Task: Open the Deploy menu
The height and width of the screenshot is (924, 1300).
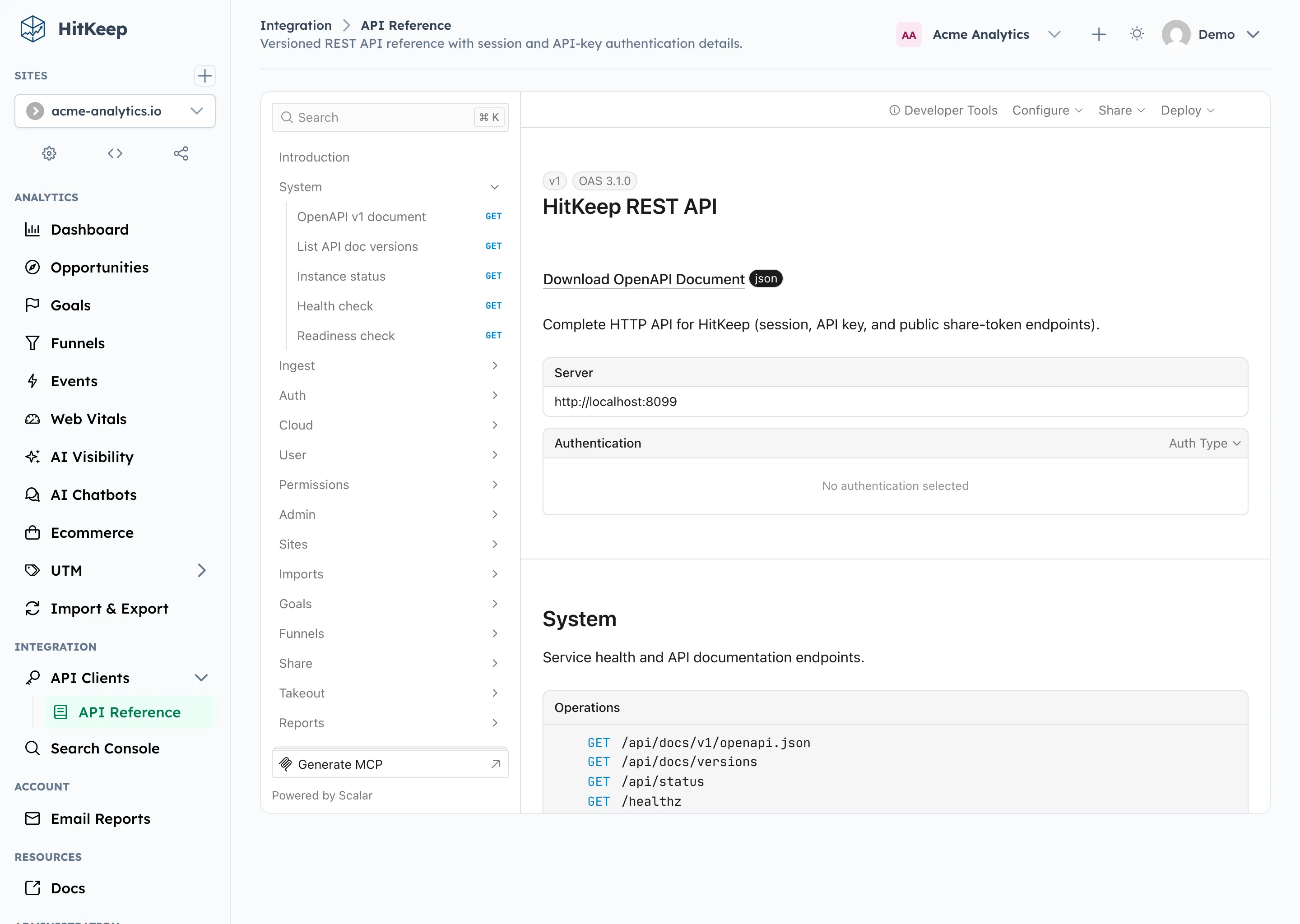Action: [1187, 111]
